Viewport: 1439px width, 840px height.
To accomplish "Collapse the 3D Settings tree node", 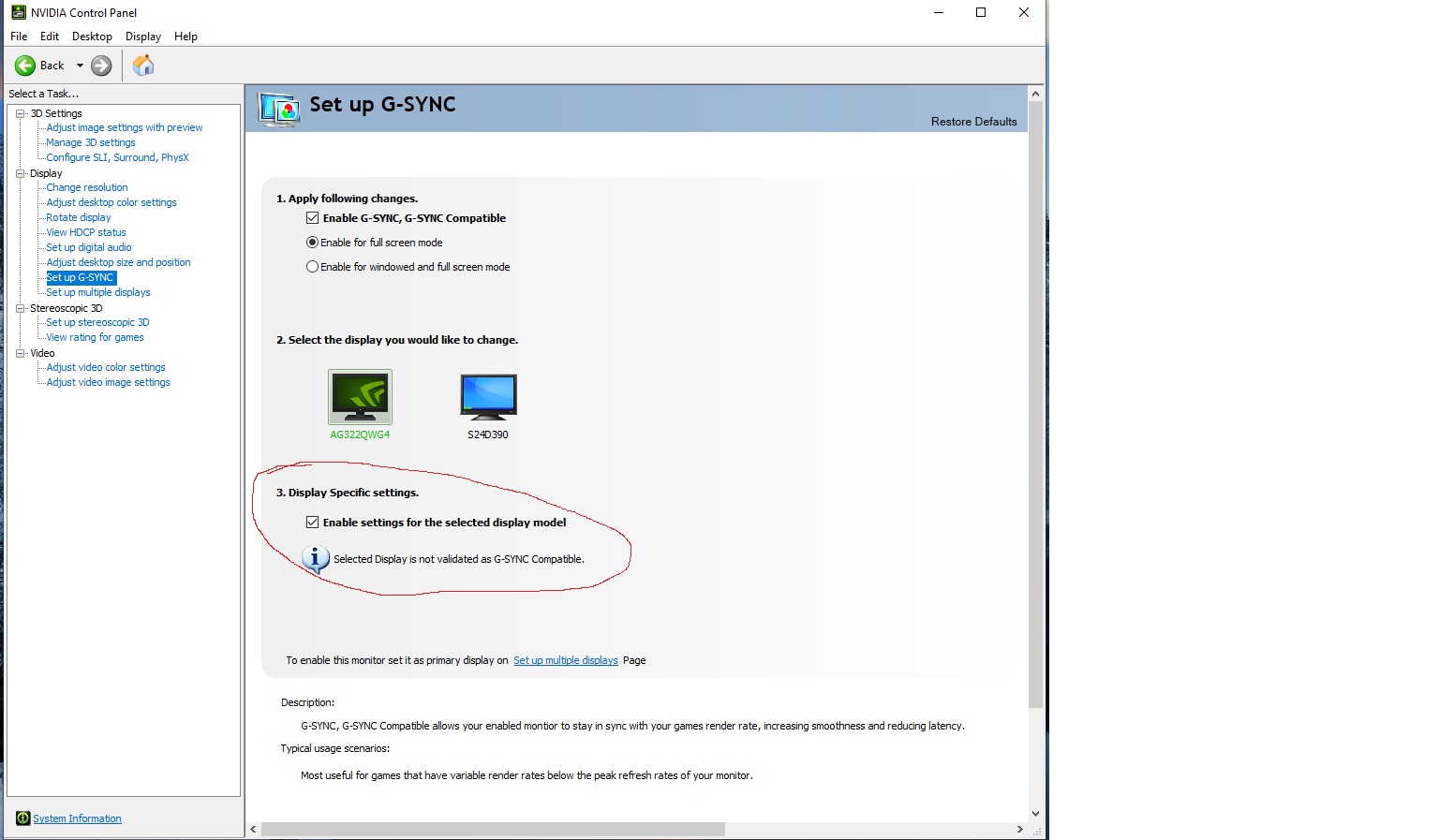I will [x=21, y=113].
